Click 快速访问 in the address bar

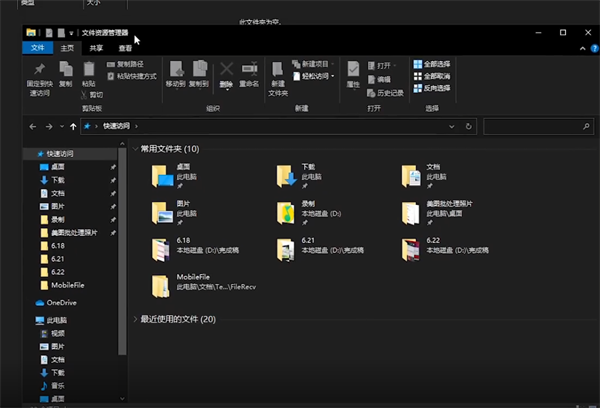tap(116, 126)
